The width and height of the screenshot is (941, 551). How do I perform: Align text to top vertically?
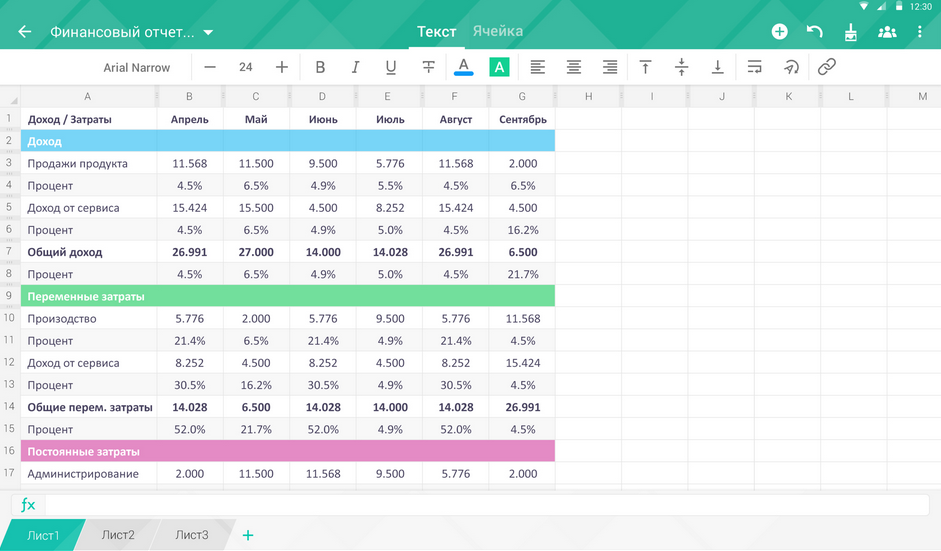pyautogui.click(x=645, y=67)
